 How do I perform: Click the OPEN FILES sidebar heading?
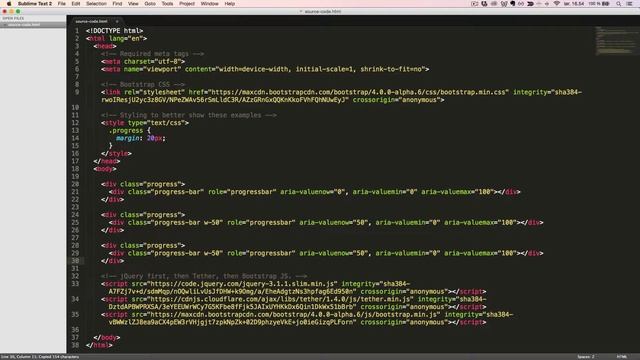click(x=13, y=18)
